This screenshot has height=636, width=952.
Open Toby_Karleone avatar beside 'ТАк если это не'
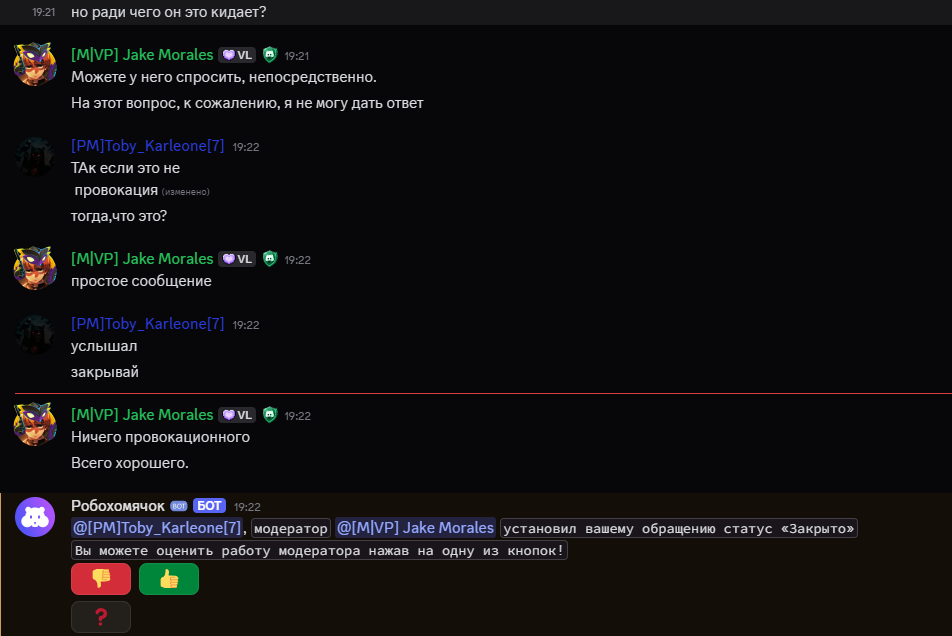(x=35, y=157)
